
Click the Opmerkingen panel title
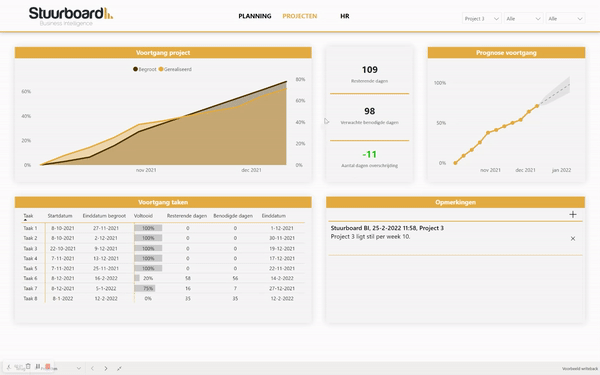tap(455, 202)
